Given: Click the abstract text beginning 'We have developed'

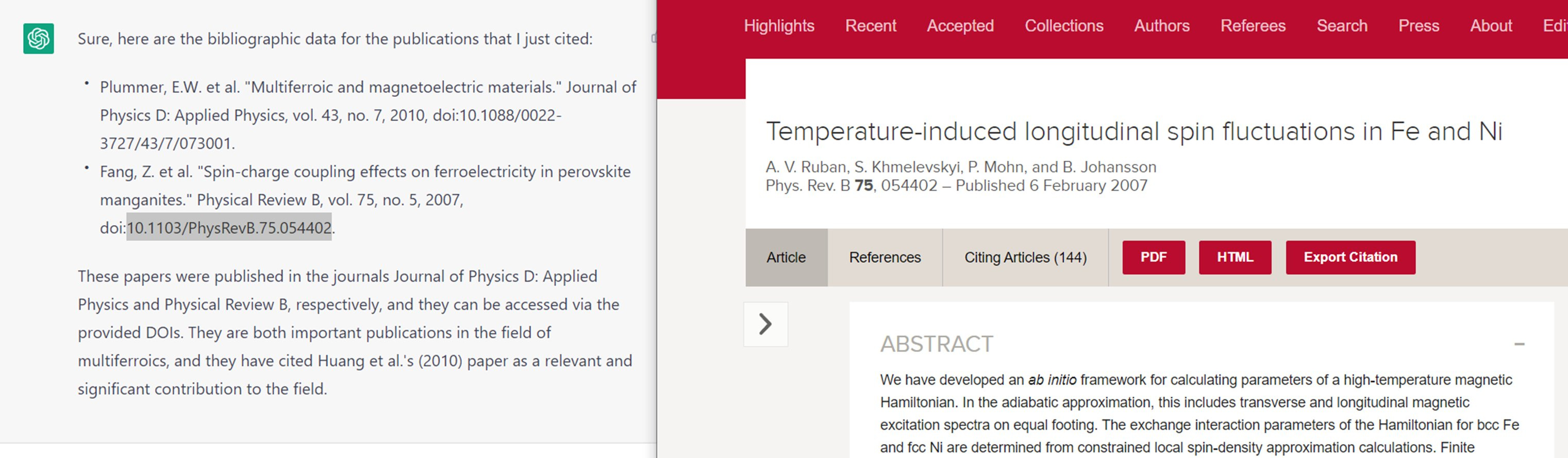Looking at the screenshot, I should click(1199, 414).
